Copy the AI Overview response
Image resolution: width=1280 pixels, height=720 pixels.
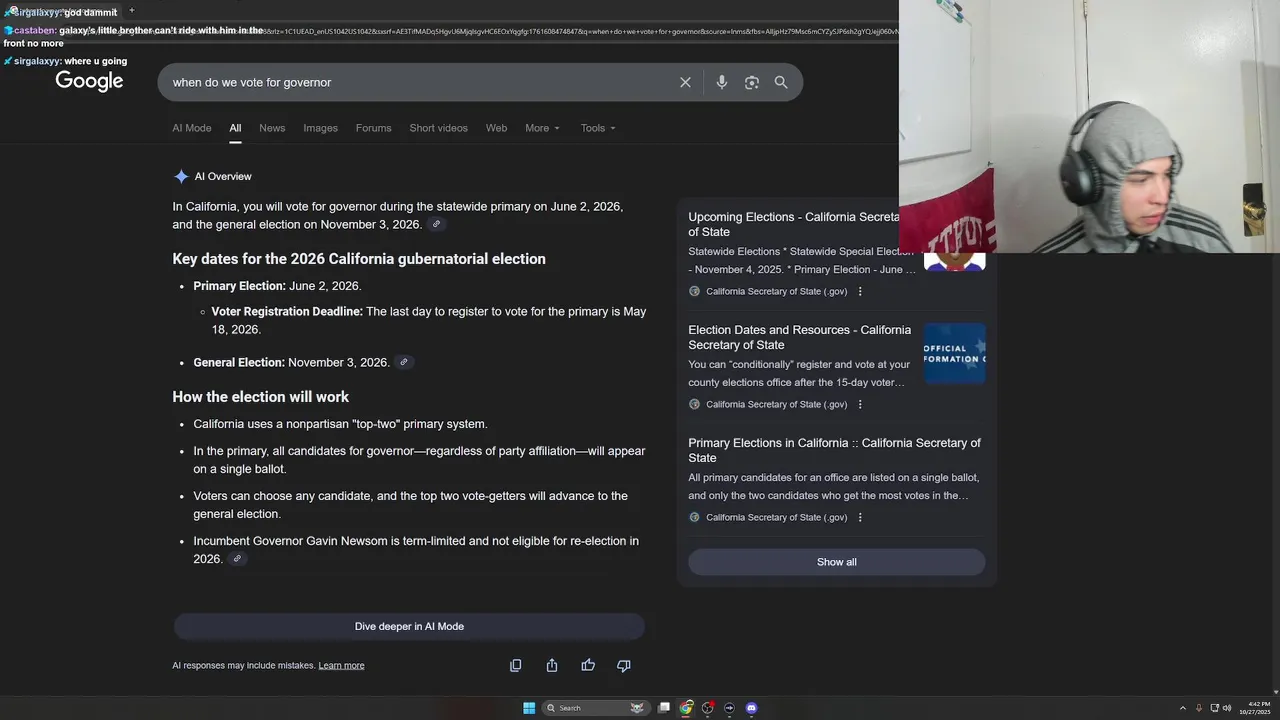click(516, 665)
